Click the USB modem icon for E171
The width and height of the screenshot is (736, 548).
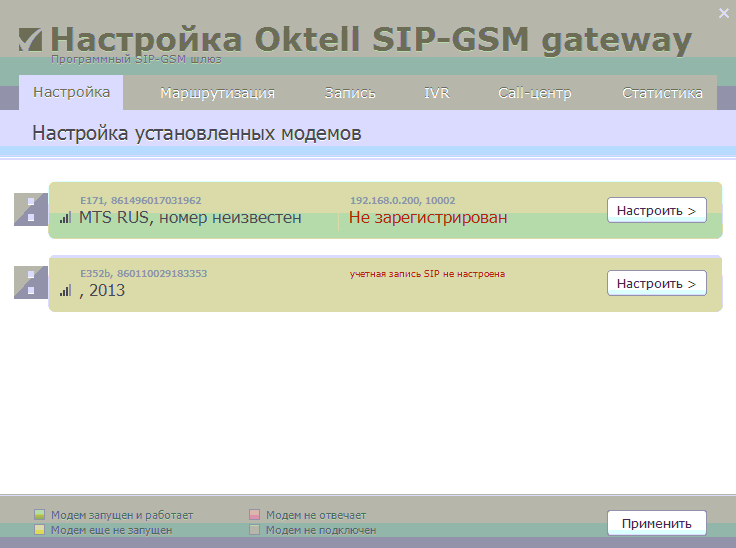tap(31, 209)
